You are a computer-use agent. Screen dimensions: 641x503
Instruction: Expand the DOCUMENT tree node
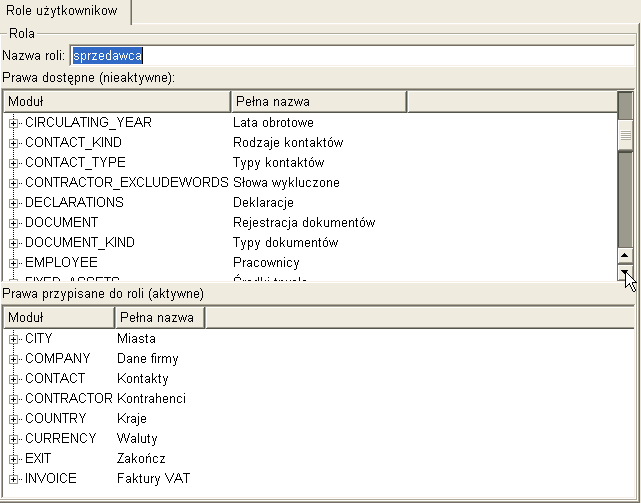[13, 223]
